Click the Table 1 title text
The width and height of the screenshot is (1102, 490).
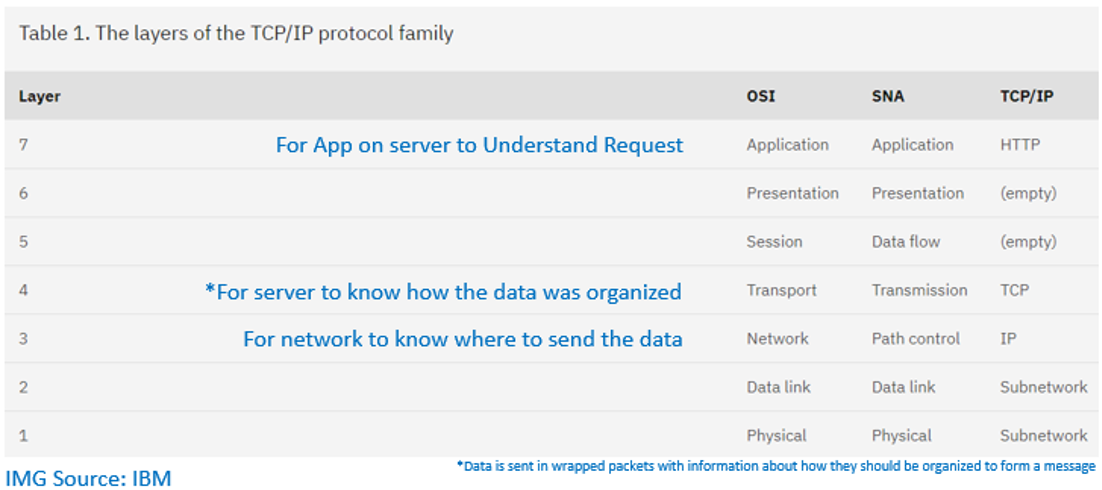click(x=236, y=34)
